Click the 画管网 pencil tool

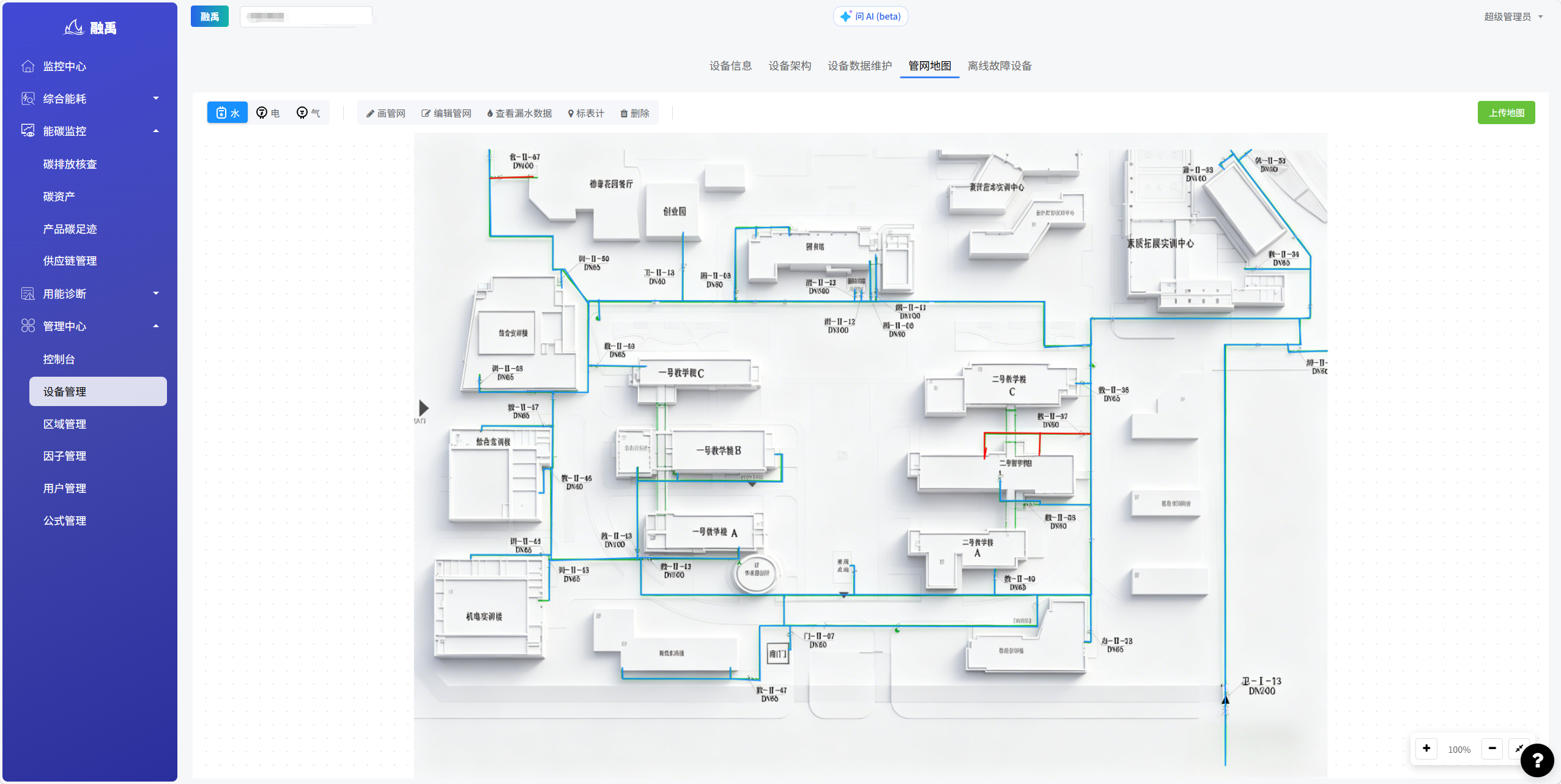386,113
